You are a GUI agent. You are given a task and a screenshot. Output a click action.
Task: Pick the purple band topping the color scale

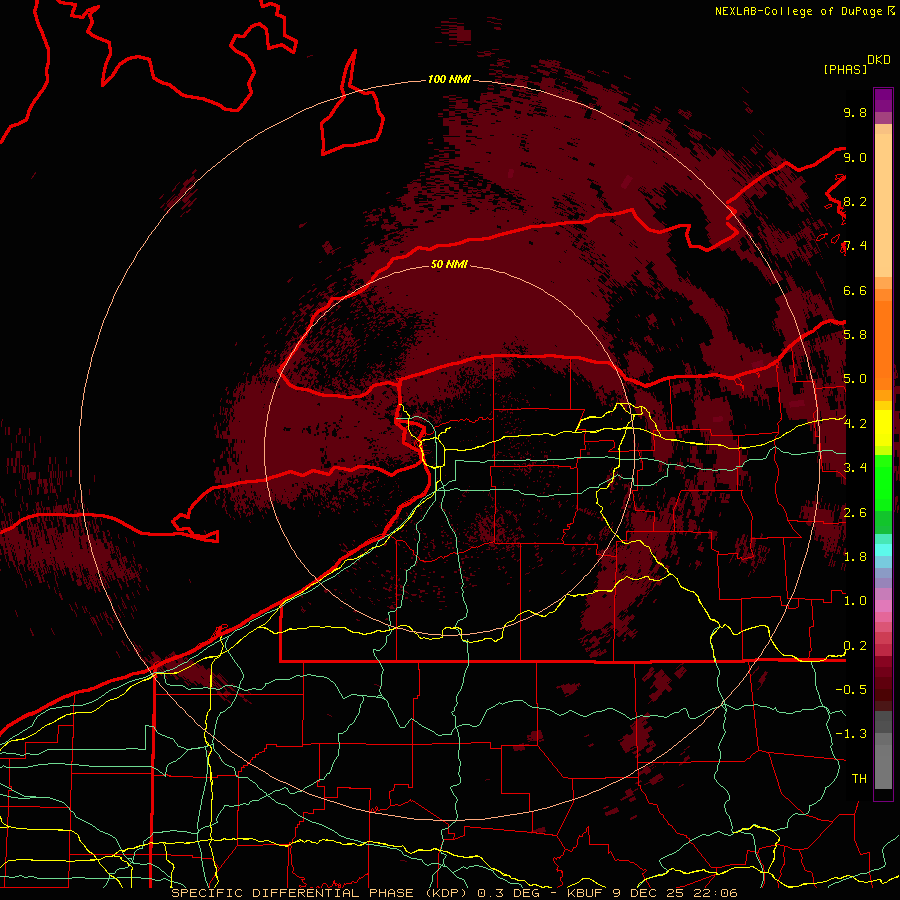click(883, 100)
